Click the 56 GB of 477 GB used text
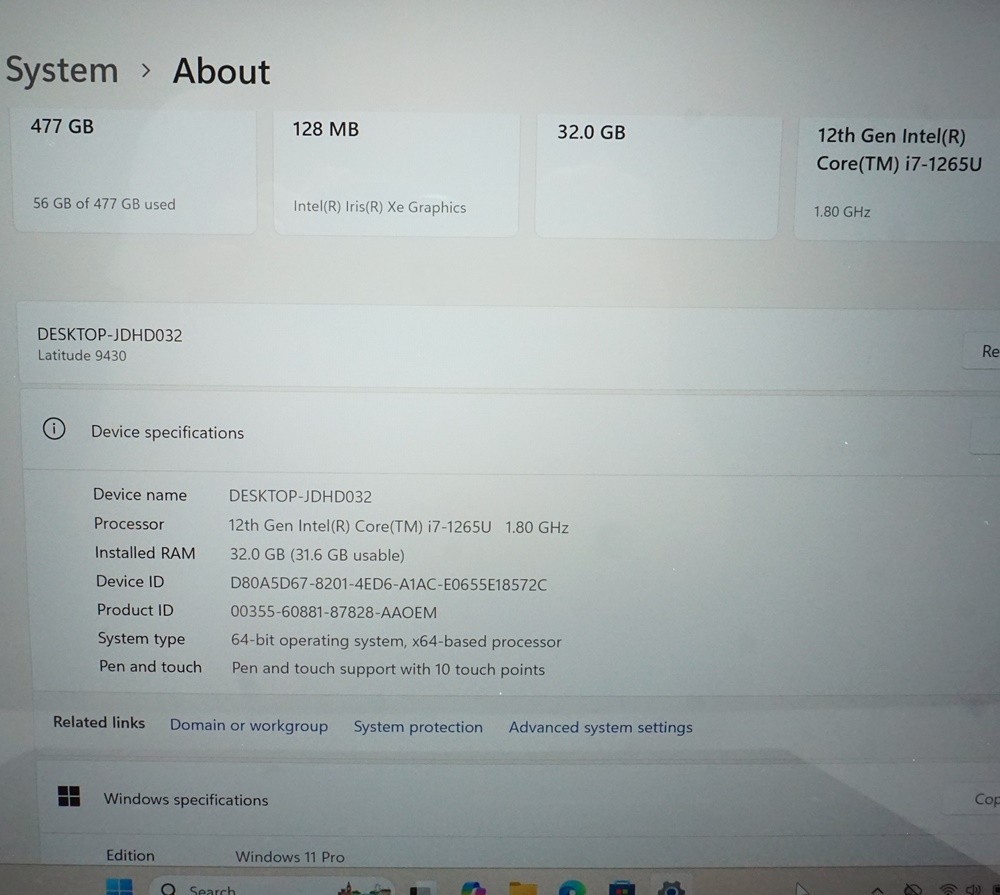Screen dimensions: 1000x895 click(x=104, y=203)
